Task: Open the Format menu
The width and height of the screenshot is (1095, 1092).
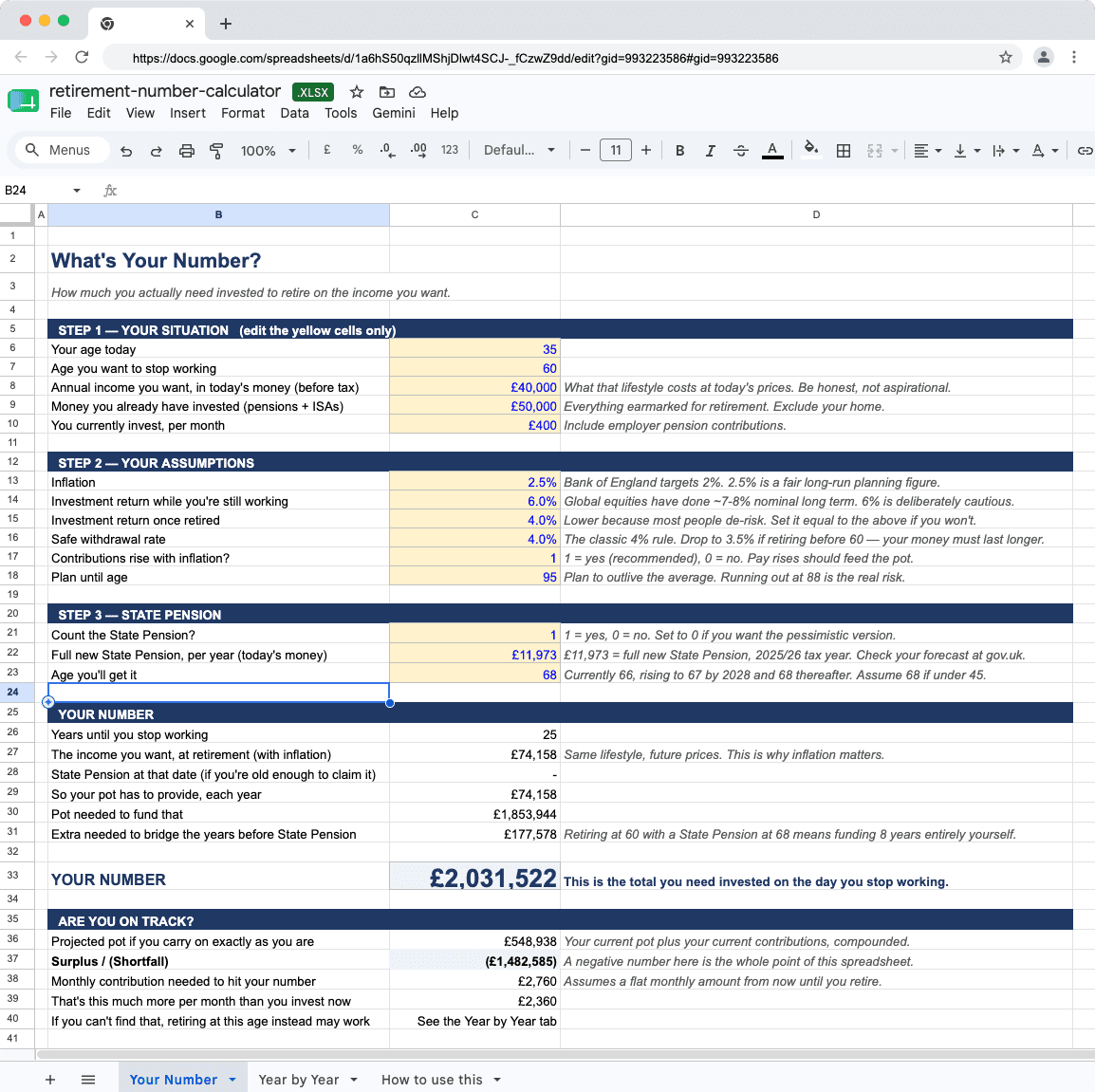Action: point(243,113)
